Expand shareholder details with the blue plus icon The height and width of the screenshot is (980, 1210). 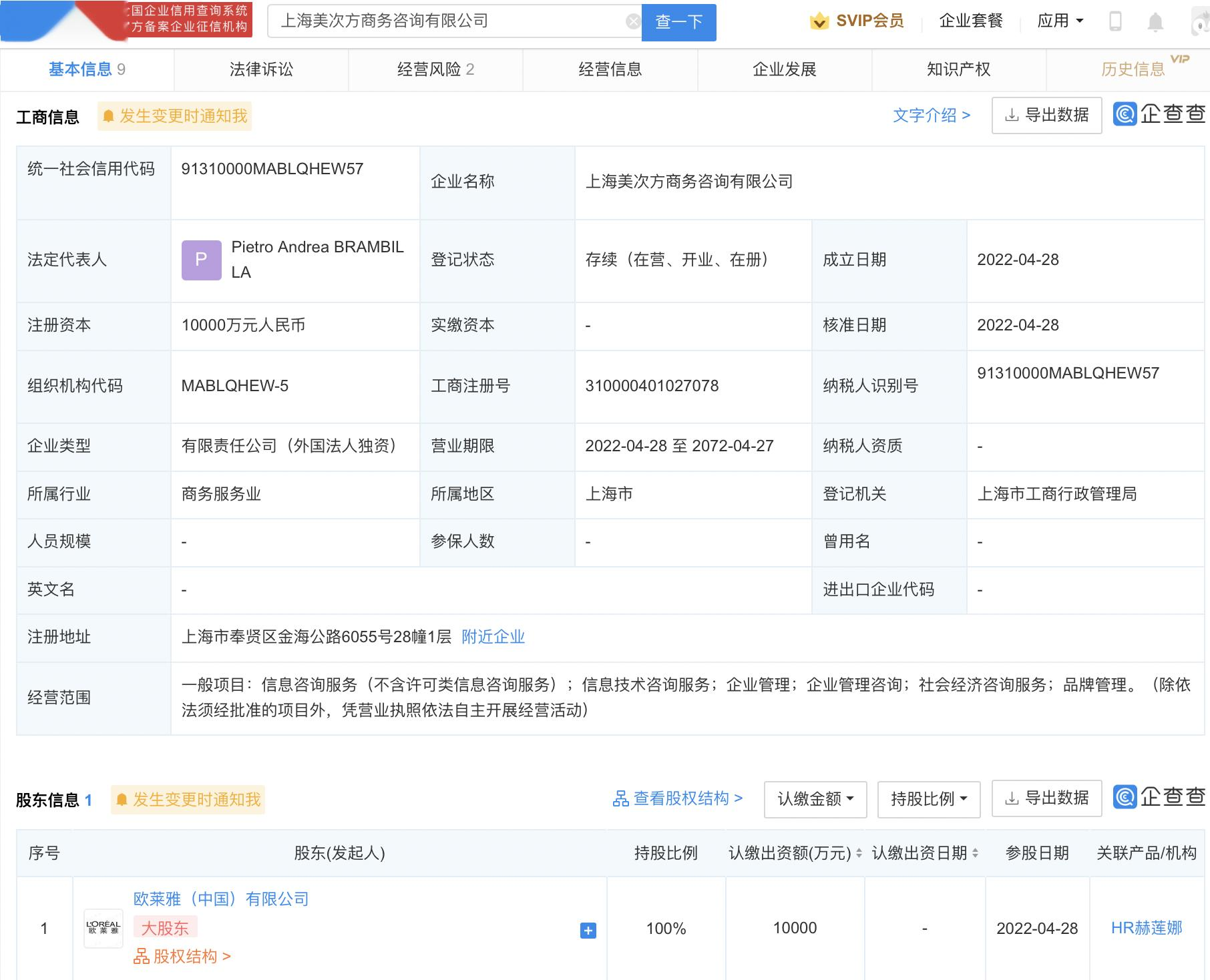[588, 931]
